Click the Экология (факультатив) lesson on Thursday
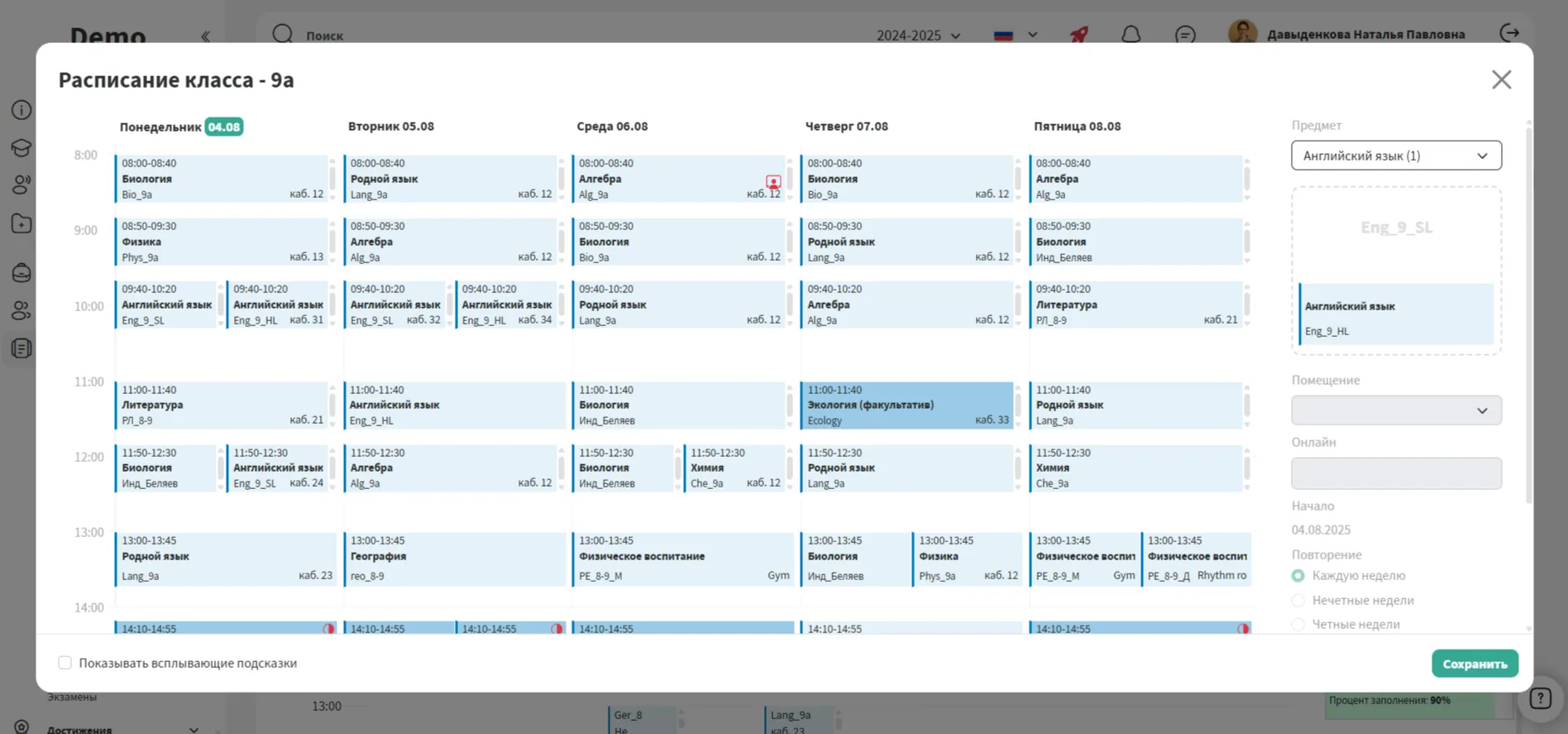 pos(906,405)
